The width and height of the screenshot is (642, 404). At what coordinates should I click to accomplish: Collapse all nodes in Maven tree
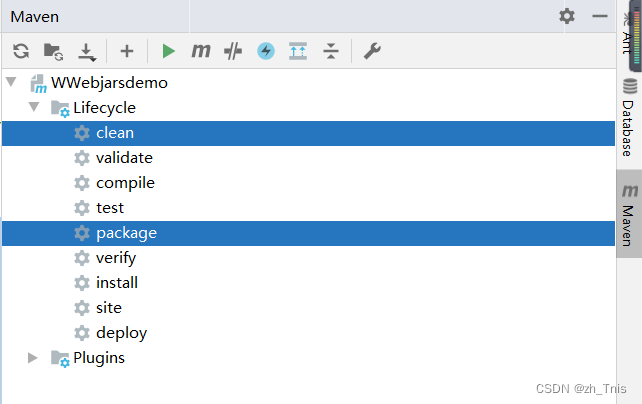[x=331, y=51]
